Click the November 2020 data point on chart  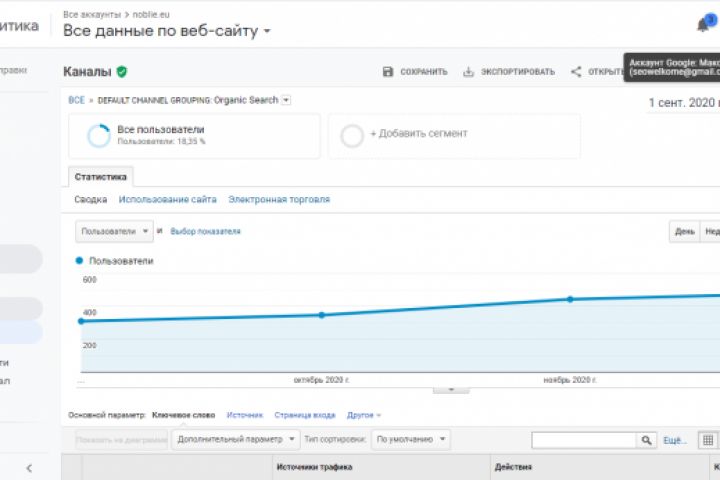570,299
